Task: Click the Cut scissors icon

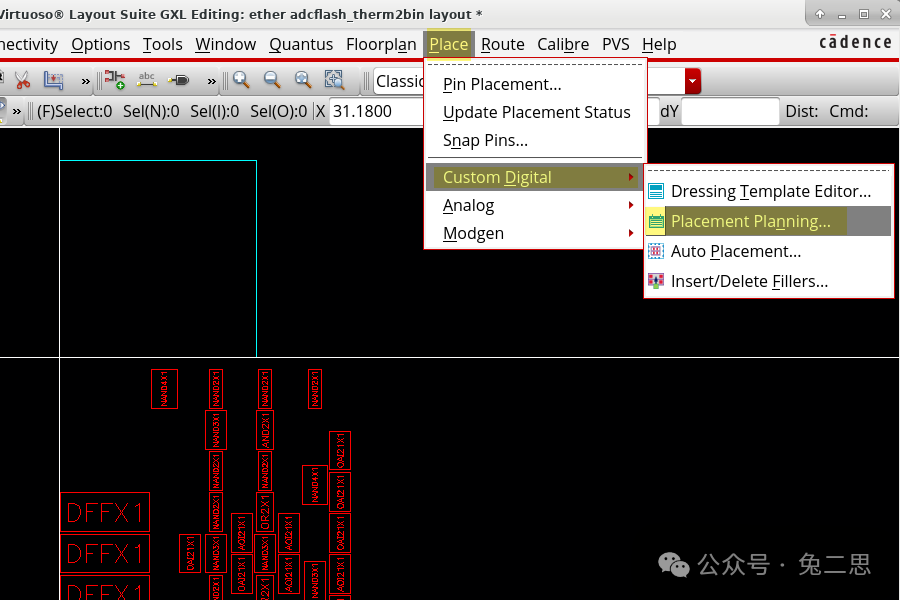Action: 22,80
